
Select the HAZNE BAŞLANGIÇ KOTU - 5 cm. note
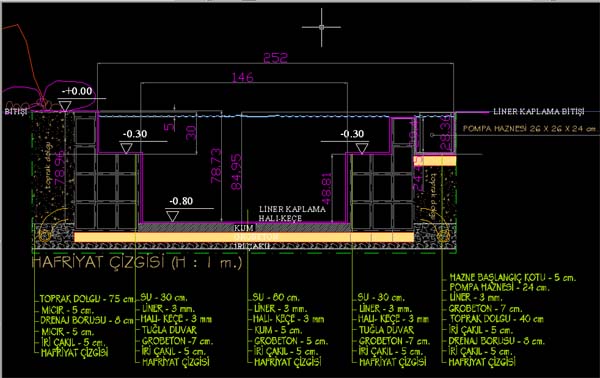click(x=512, y=277)
